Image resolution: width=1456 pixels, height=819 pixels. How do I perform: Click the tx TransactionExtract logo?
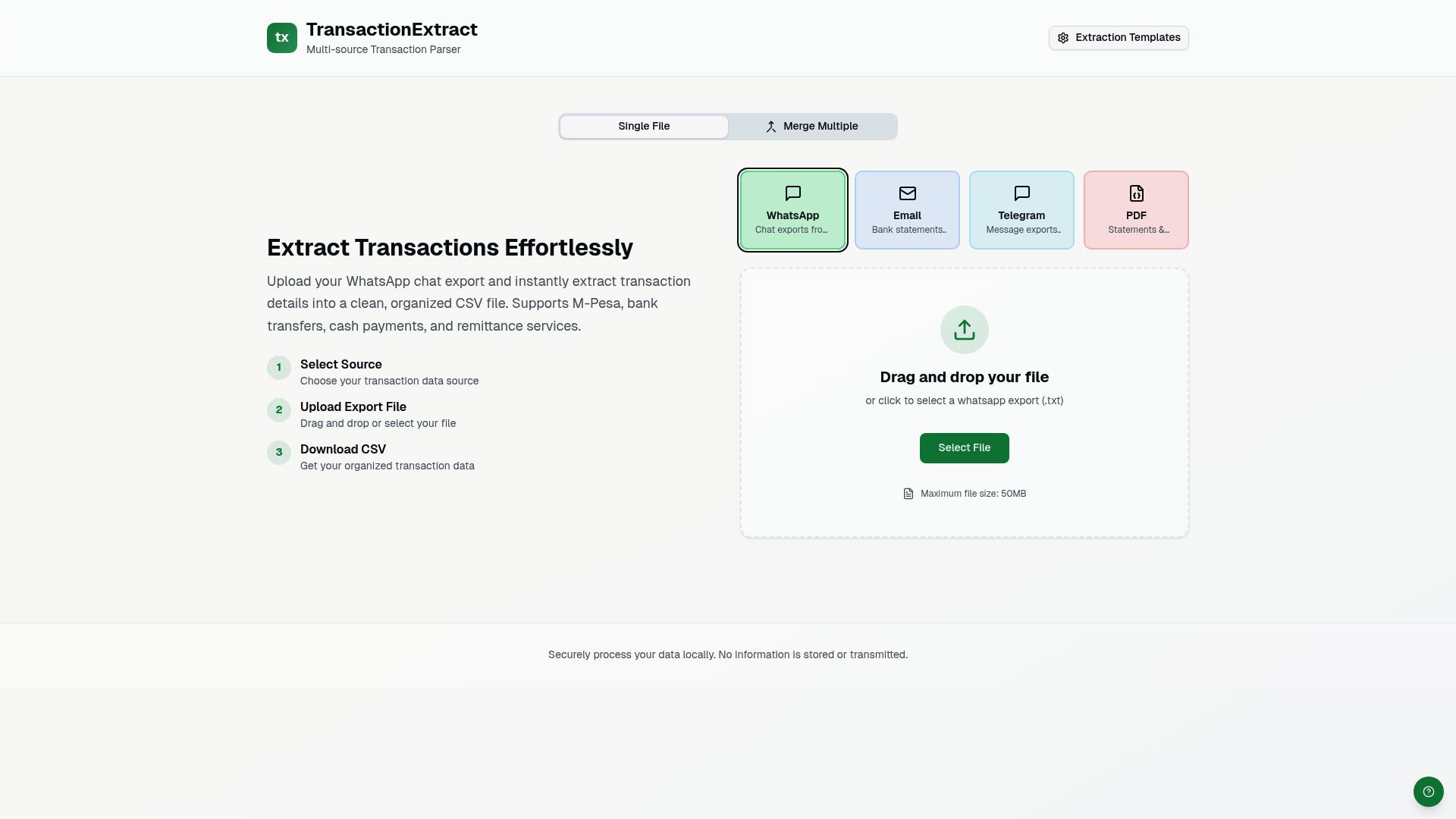point(282,37)
